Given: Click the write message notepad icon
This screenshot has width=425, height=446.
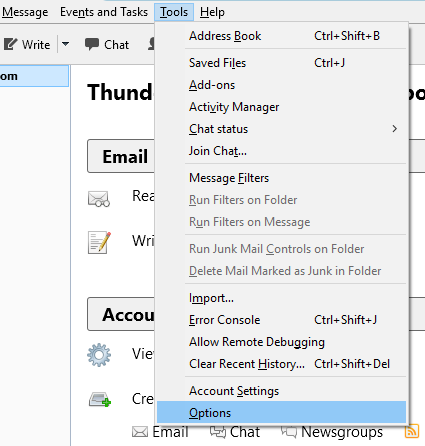Looking at the screenshot, I should 99,243.
